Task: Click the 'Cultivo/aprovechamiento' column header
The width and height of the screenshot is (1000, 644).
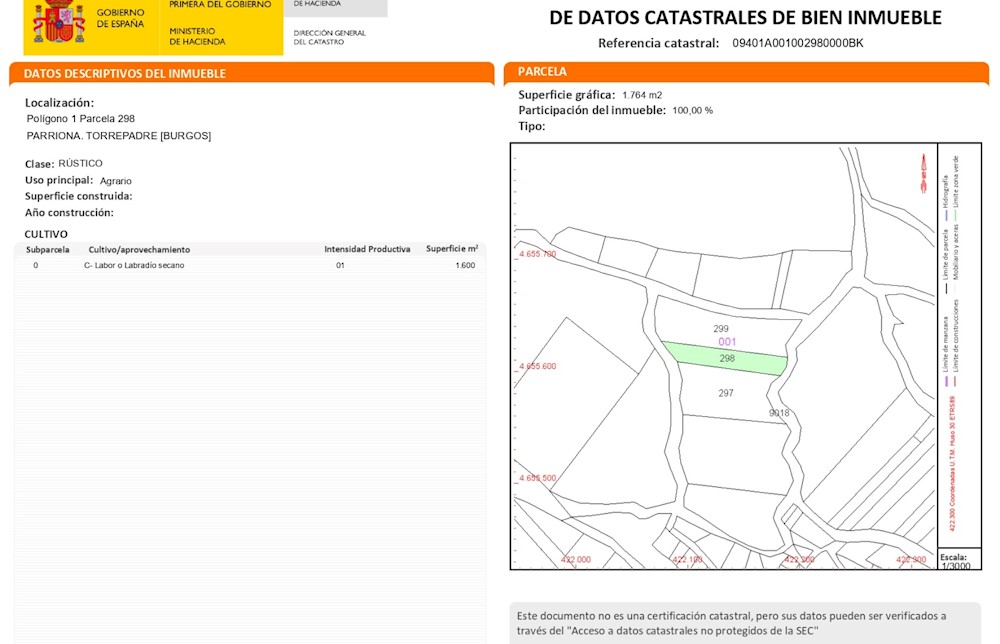Action: point(139,250)
